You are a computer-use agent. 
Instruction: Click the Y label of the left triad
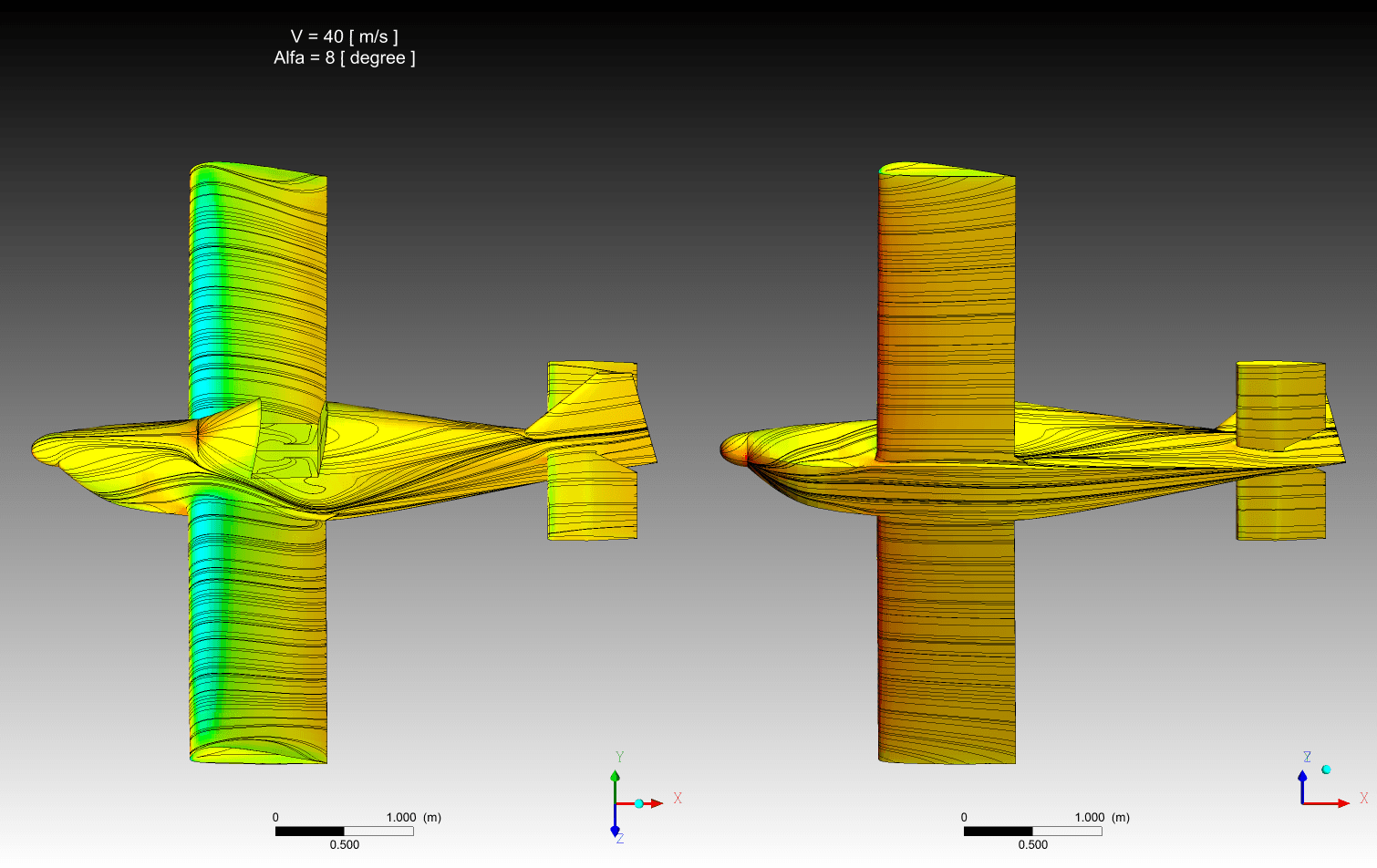[x=619, y=757]
